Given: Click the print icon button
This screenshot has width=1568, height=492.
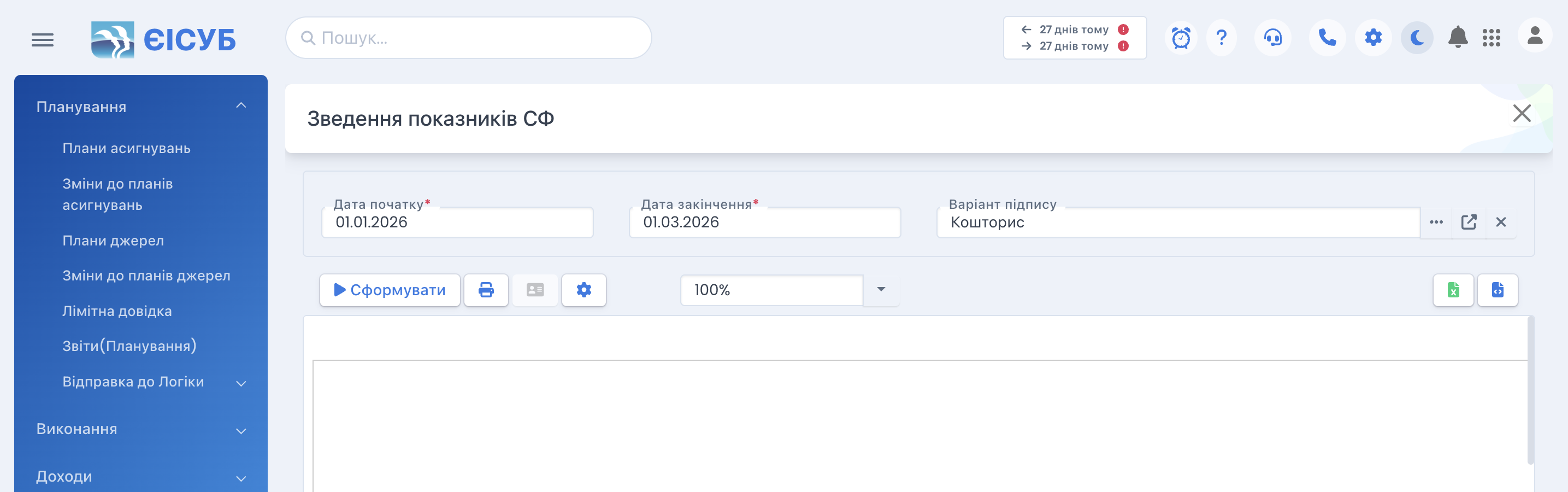Looking at the screenshot, I should [486, 290].
